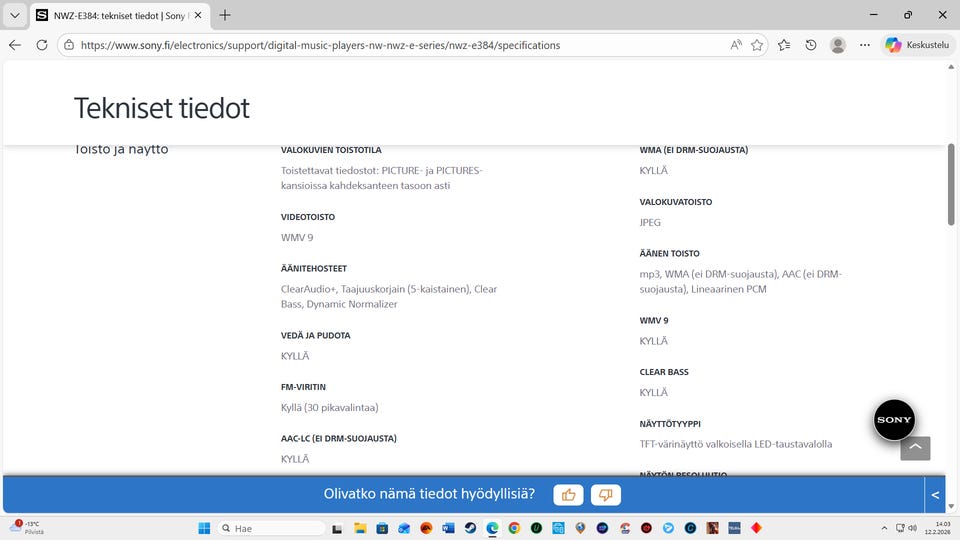This screenshot has height=540, width=960.
Task: Click the scrollbar down arrow
Action: coord(951,507)
